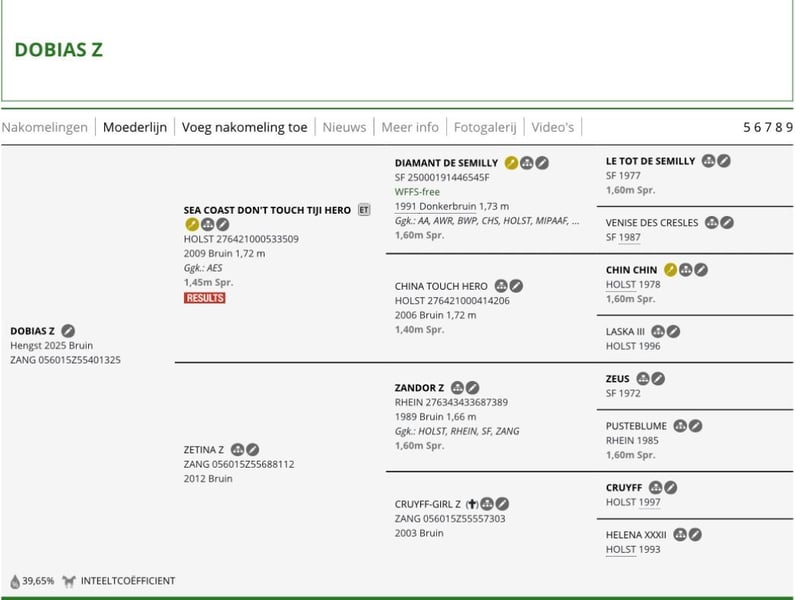The height and width of the screenshot is (600, 795).
Task: Open the pedigree icon next to China Touch Hero
Action: point(501,286)
